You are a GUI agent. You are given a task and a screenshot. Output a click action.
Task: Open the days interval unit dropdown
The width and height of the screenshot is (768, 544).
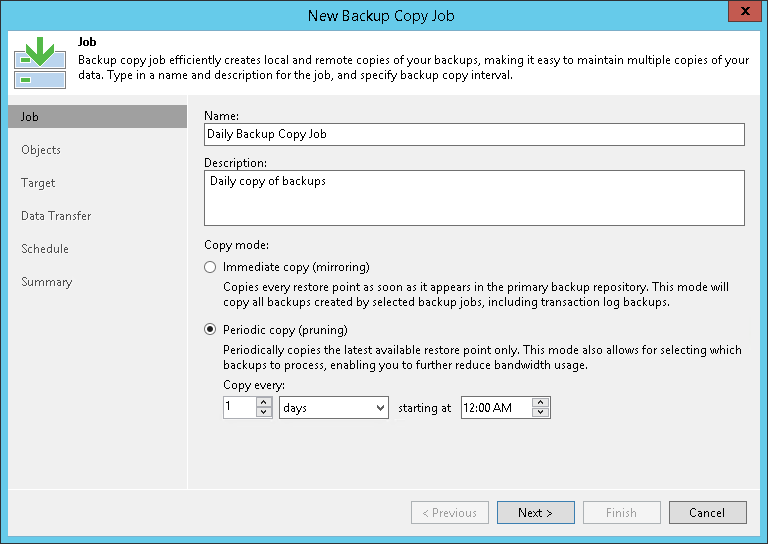click(x=334, y=408)
